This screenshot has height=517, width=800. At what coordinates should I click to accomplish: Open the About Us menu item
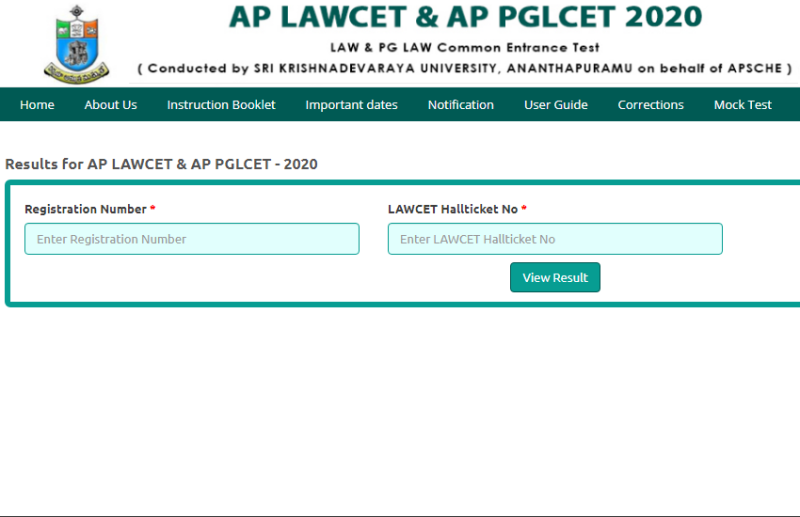[x=110, y=105]
